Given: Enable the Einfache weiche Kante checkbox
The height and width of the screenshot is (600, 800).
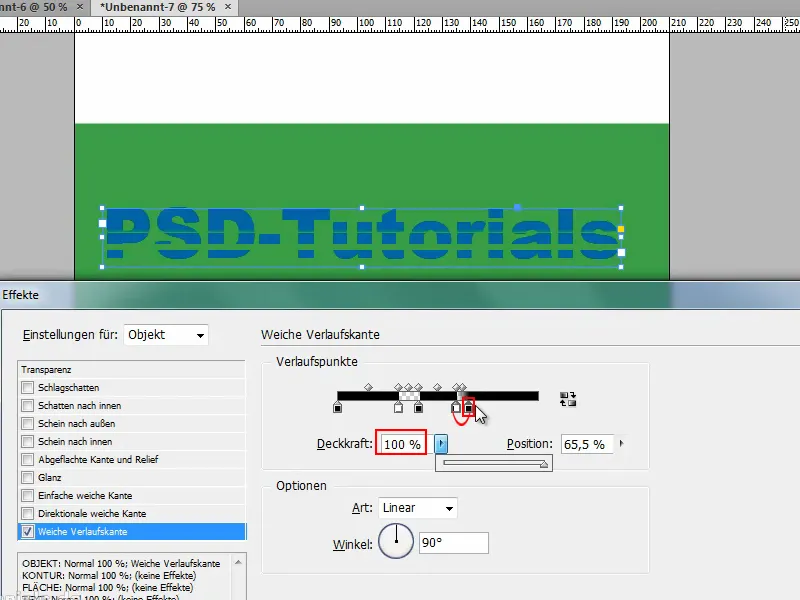Looking at the screenshot, I should tap(28, 495).
